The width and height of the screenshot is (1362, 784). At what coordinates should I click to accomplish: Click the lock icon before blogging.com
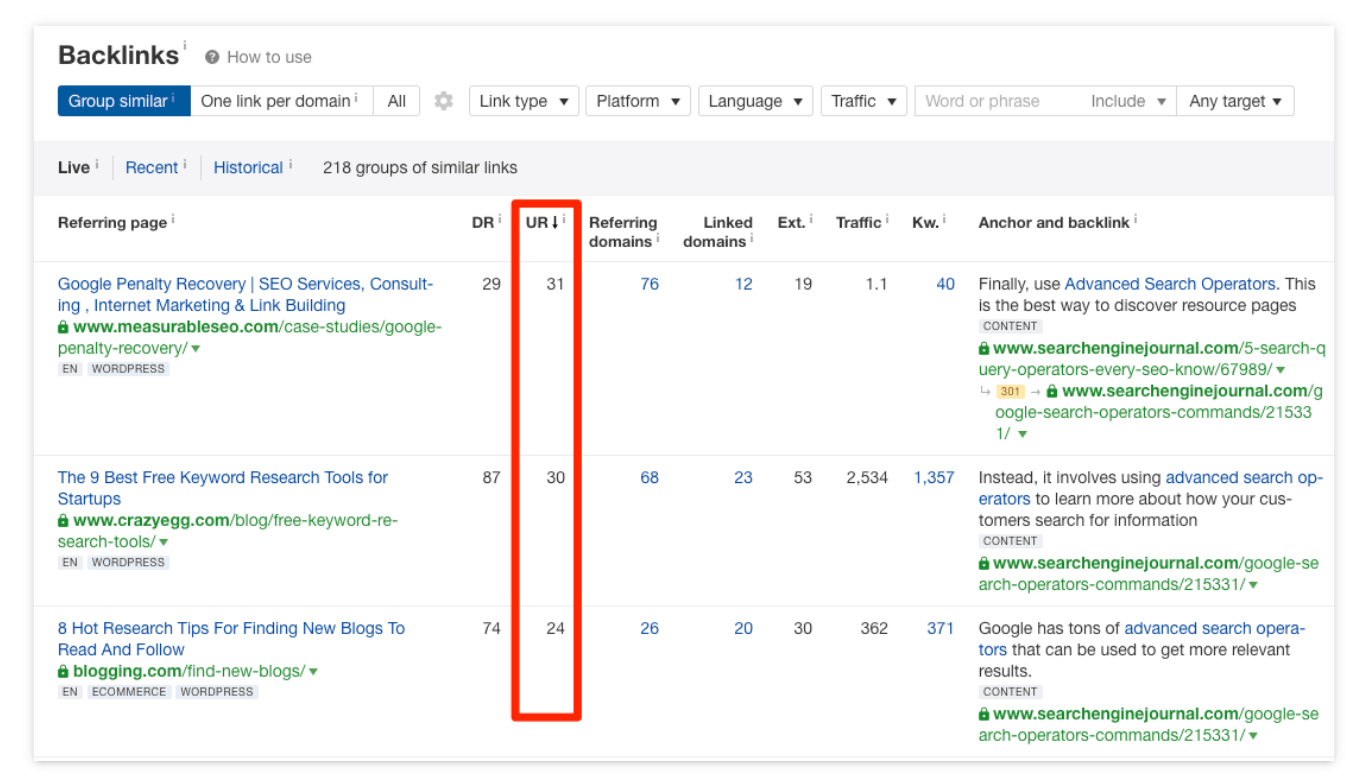[64, 672]
